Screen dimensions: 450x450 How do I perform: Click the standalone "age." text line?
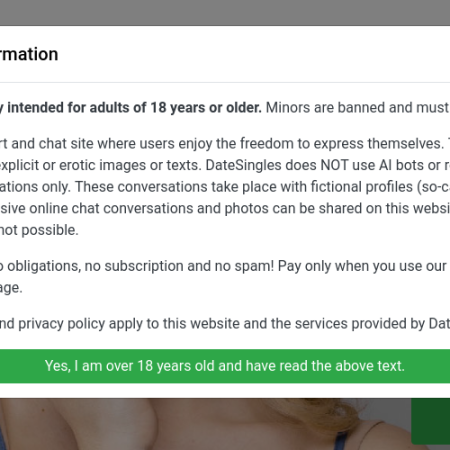tap(11, 288)
